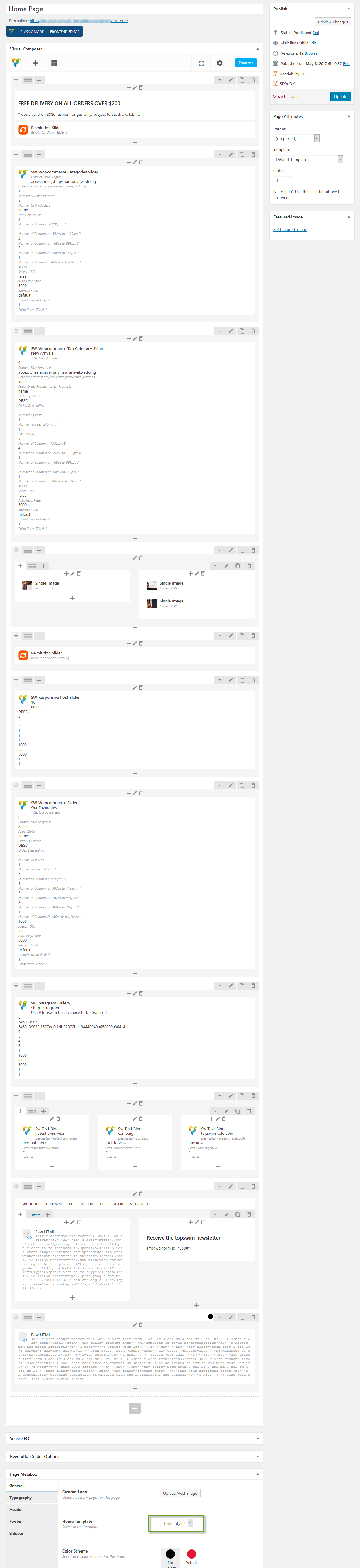The image size is (360, 1568).
Task: Switch to the Sidebar metabox tab
Action: 32,1533
